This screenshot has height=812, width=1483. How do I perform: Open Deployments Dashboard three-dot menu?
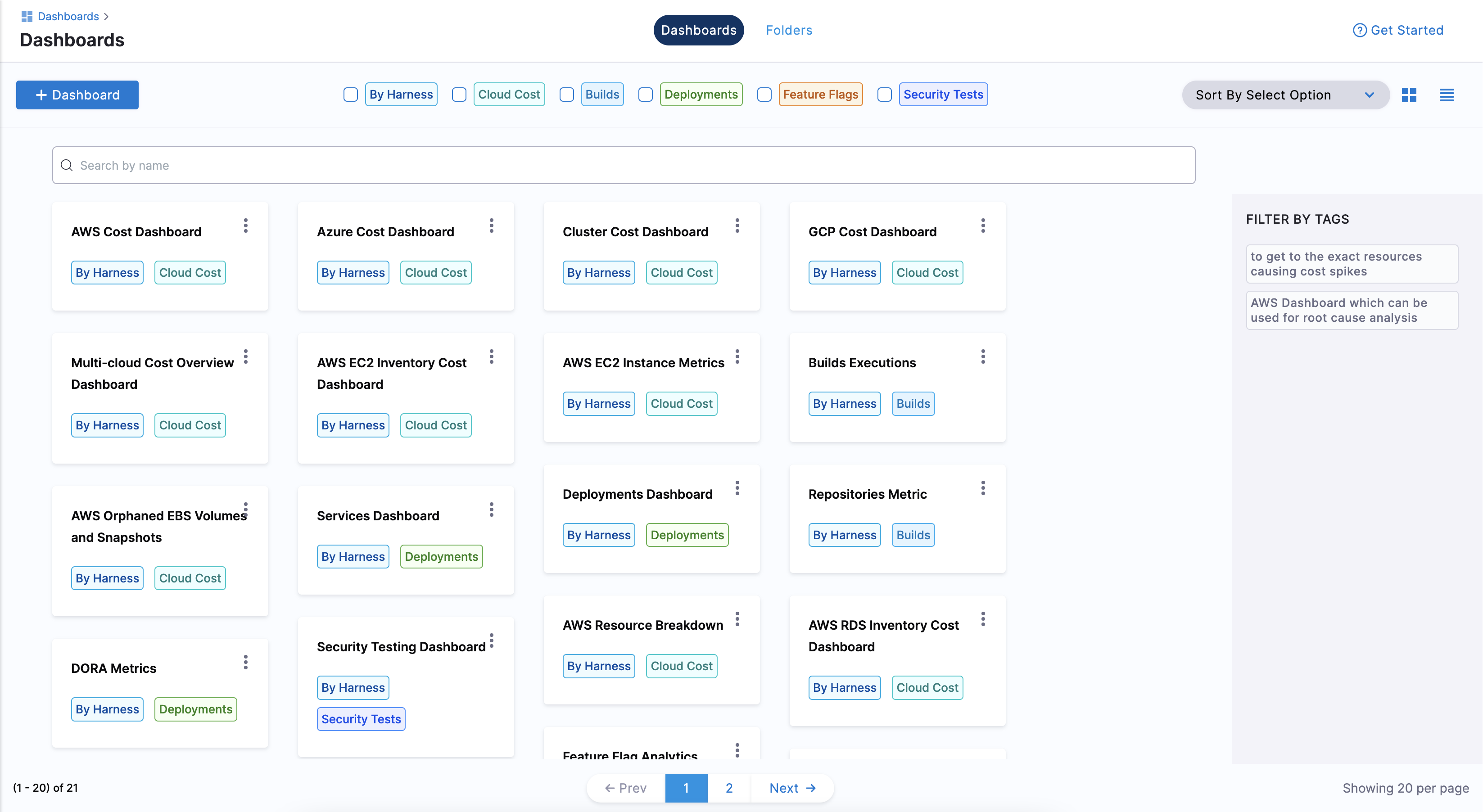tap(737, 488)
